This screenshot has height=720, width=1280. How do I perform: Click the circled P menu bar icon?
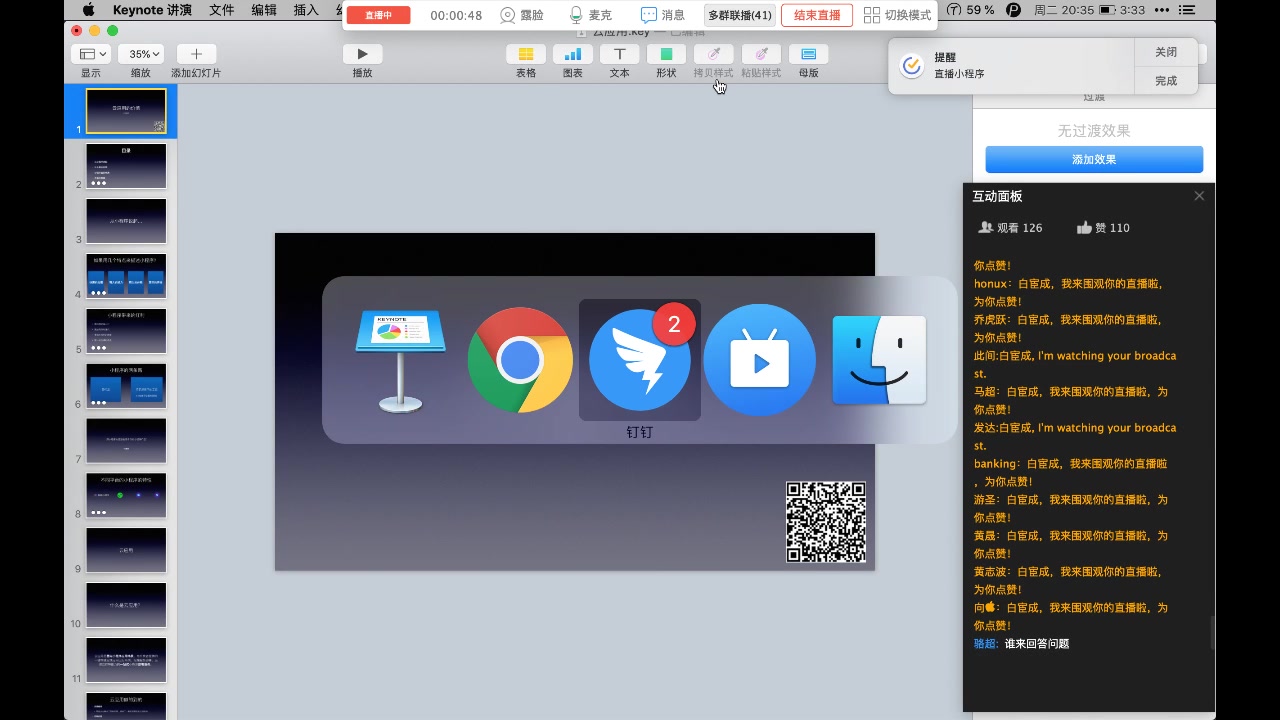1014,10
